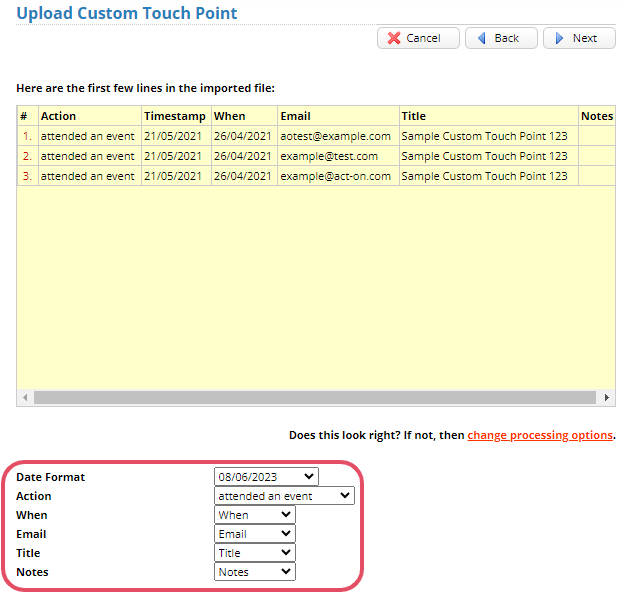Click the Title column header
The image size is (620, 595).
(489, 116)
